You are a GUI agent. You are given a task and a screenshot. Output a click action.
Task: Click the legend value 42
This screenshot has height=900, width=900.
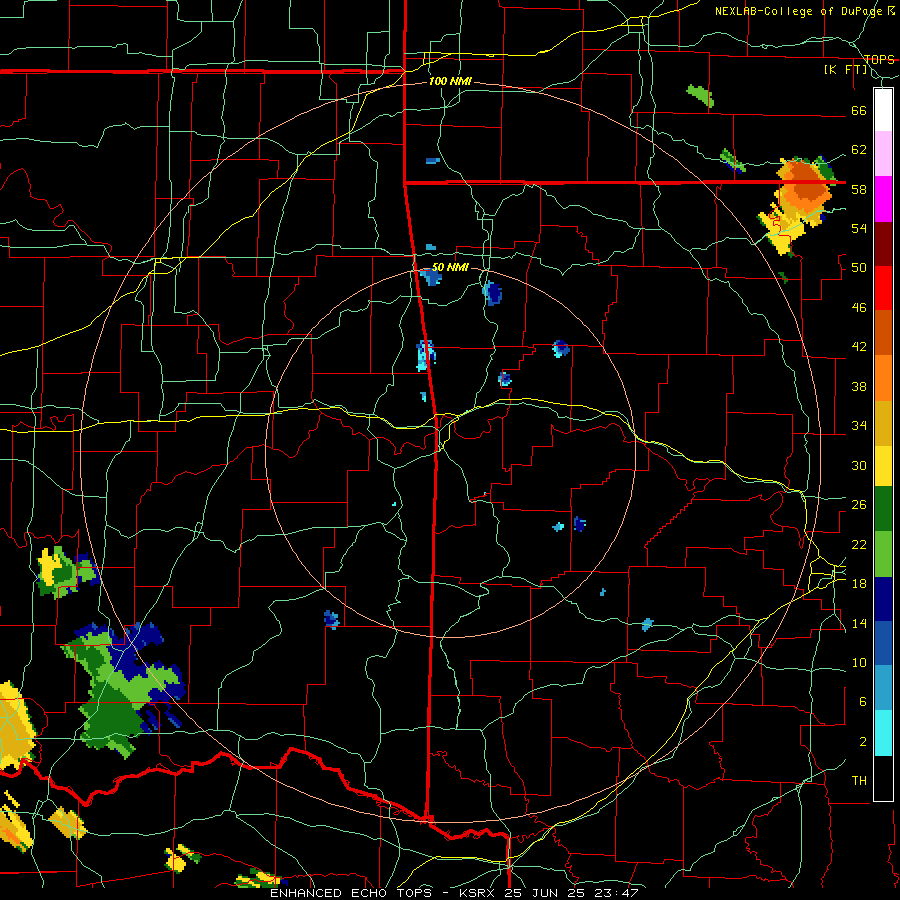(x=859, y=347)
